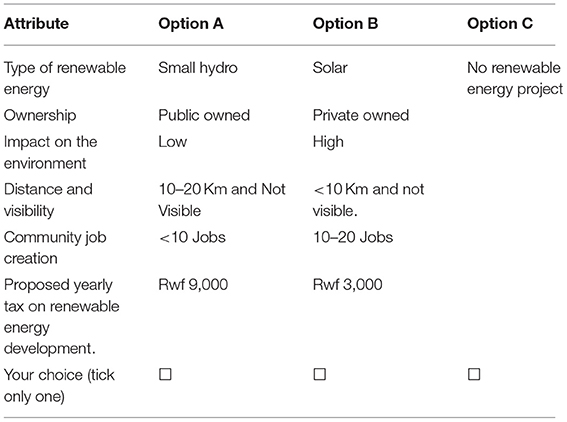Select the 'Rwf 3,000' tax cell
The height and width of the screenshot is (422, 567).
[x=348, y=285]
